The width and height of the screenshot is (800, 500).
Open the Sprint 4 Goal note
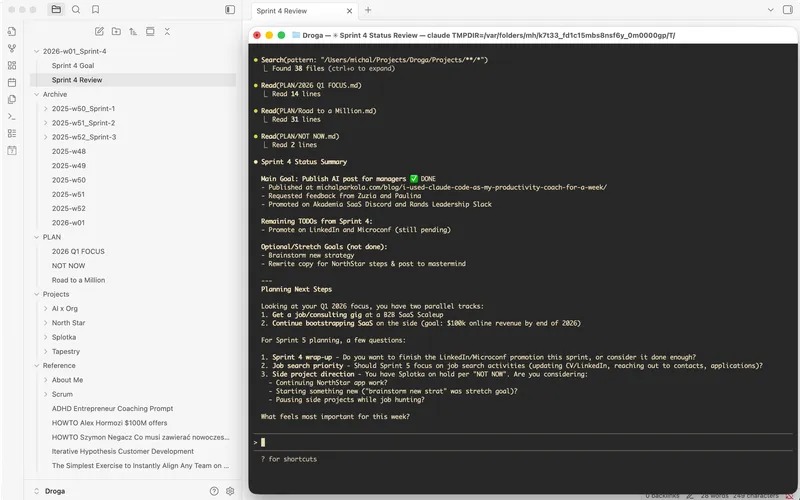tap(73, 65)
